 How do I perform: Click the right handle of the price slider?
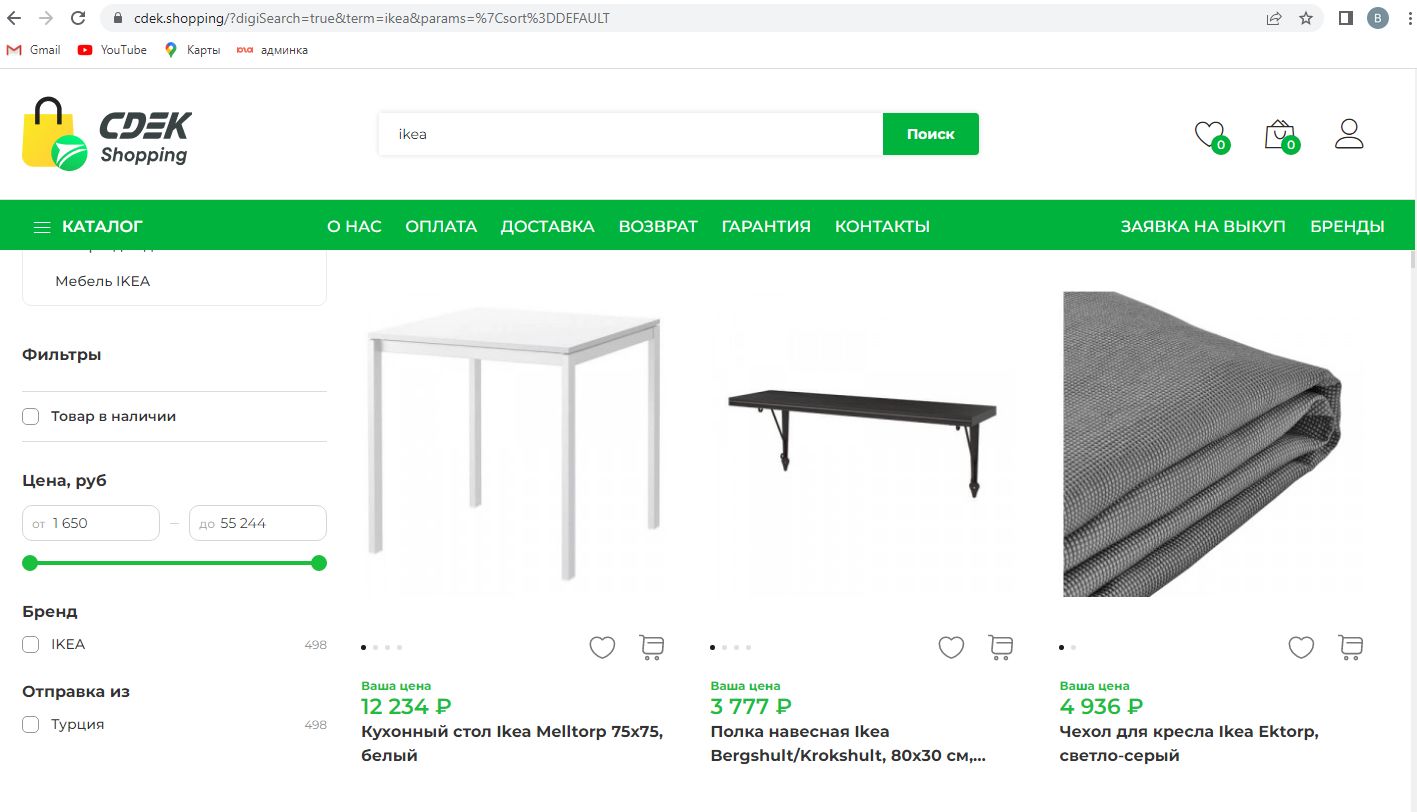pyautogui.click(x=319, y=563)
